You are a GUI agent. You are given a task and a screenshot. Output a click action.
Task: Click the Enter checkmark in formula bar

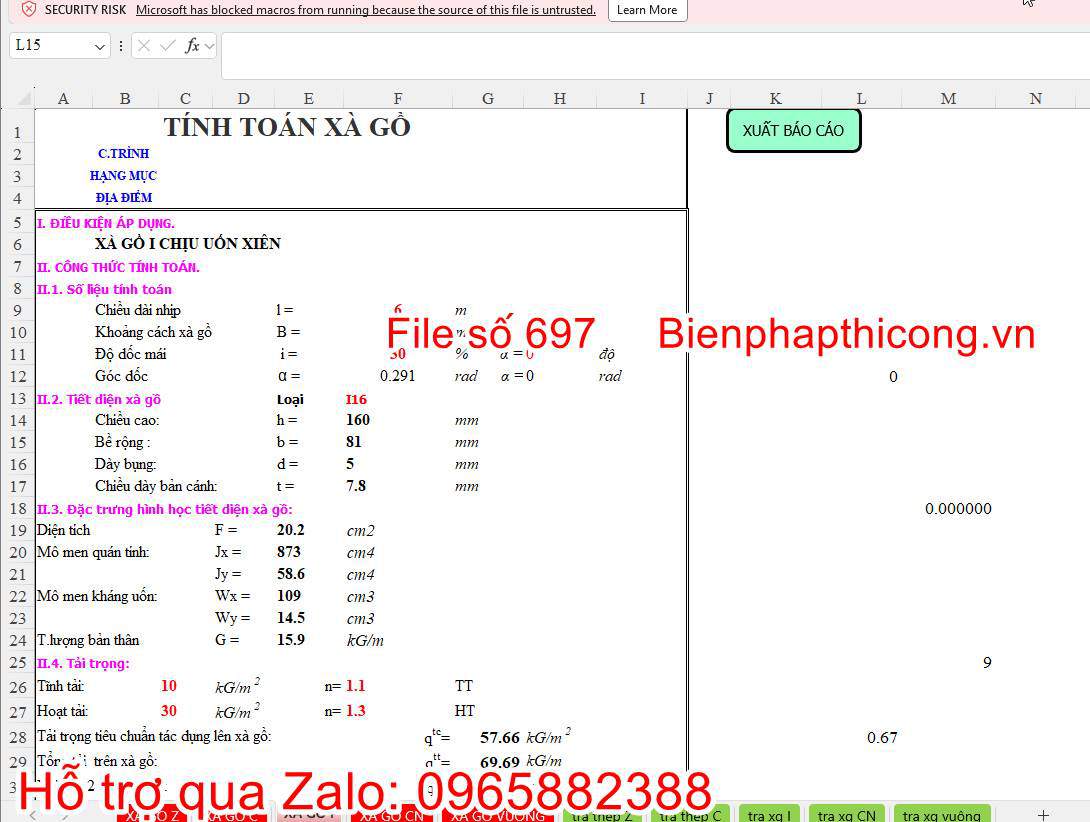click(x=167, y=46)
